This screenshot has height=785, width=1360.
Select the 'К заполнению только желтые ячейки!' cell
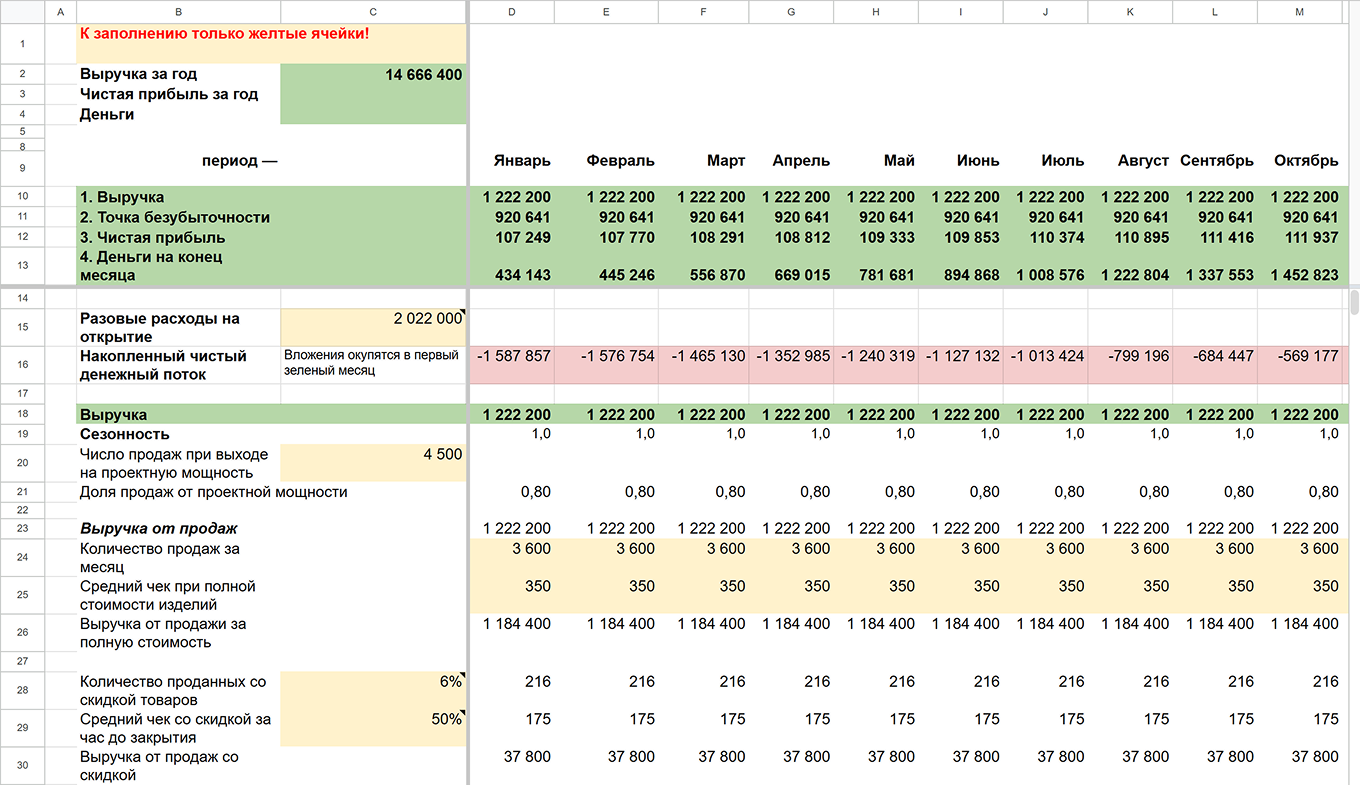tap(271, 43)
